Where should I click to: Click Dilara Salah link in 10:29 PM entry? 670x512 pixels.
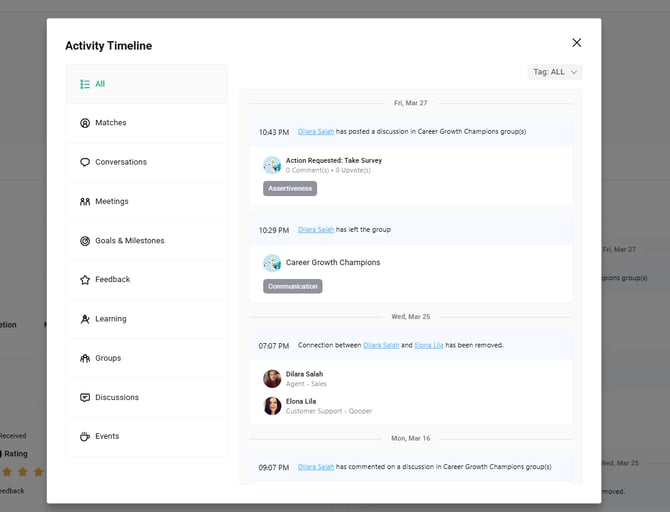[x=316, y=229]
